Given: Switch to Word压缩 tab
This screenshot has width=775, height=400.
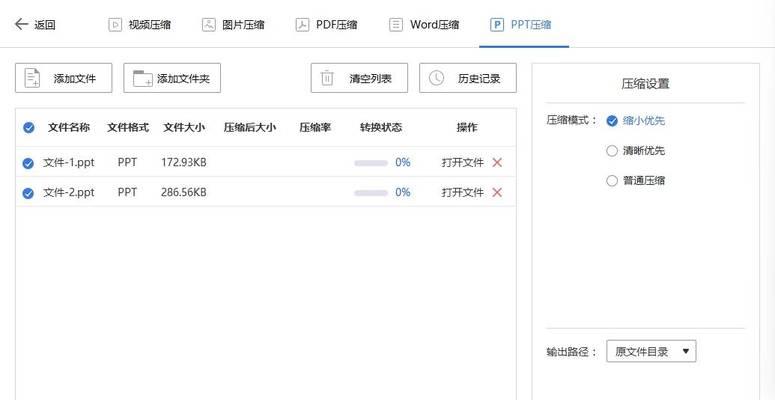Looking at the screenshot, I should tap(425, 25).
